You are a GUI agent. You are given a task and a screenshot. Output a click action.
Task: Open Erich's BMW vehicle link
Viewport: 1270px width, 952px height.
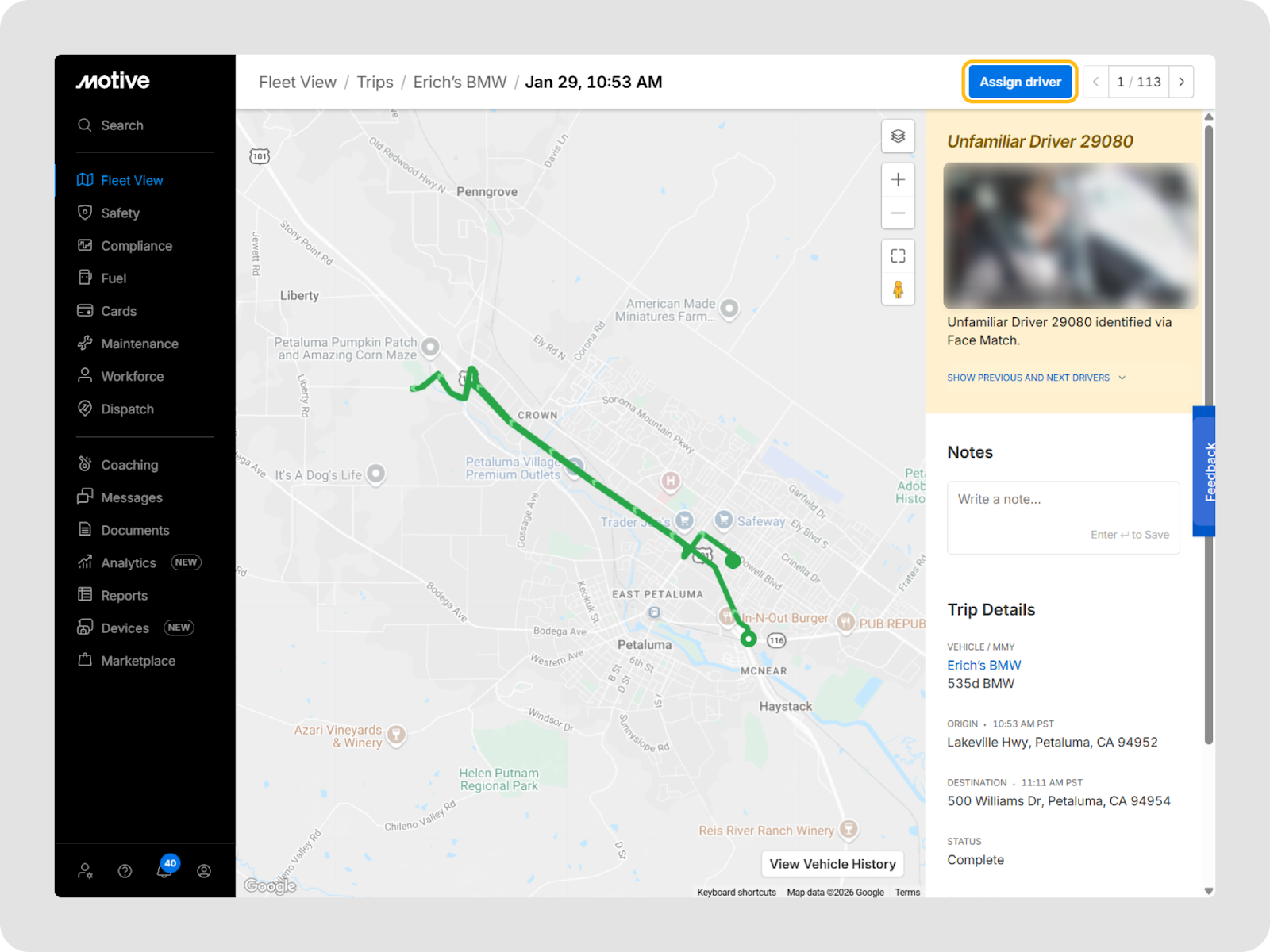984,665
